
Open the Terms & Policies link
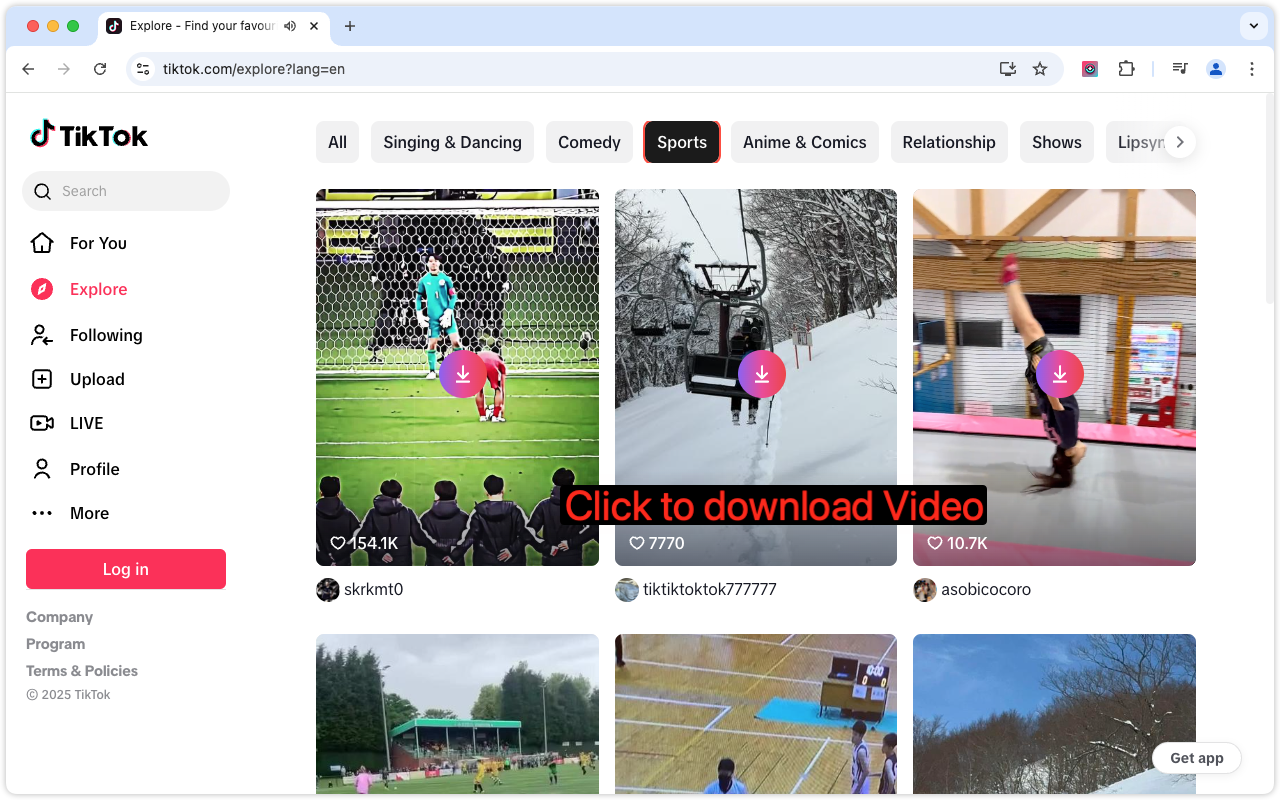click(81, 670)
